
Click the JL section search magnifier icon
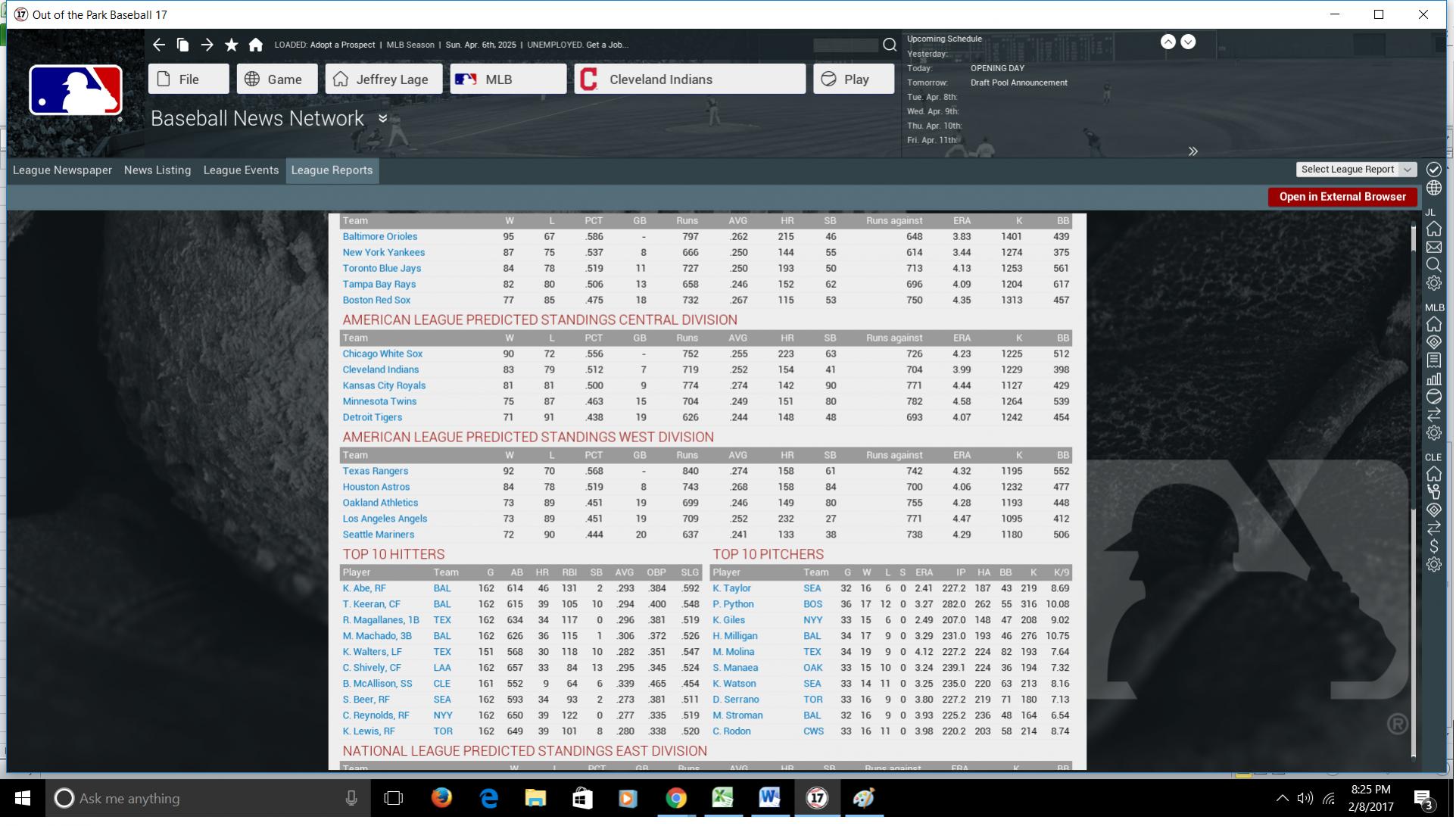pos(1433,265)
